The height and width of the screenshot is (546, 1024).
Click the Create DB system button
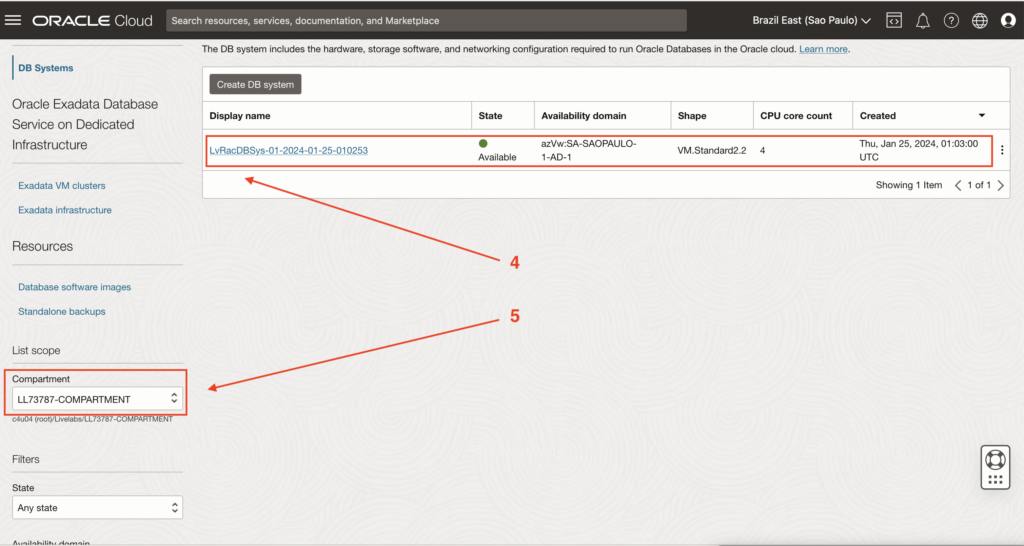255,85
